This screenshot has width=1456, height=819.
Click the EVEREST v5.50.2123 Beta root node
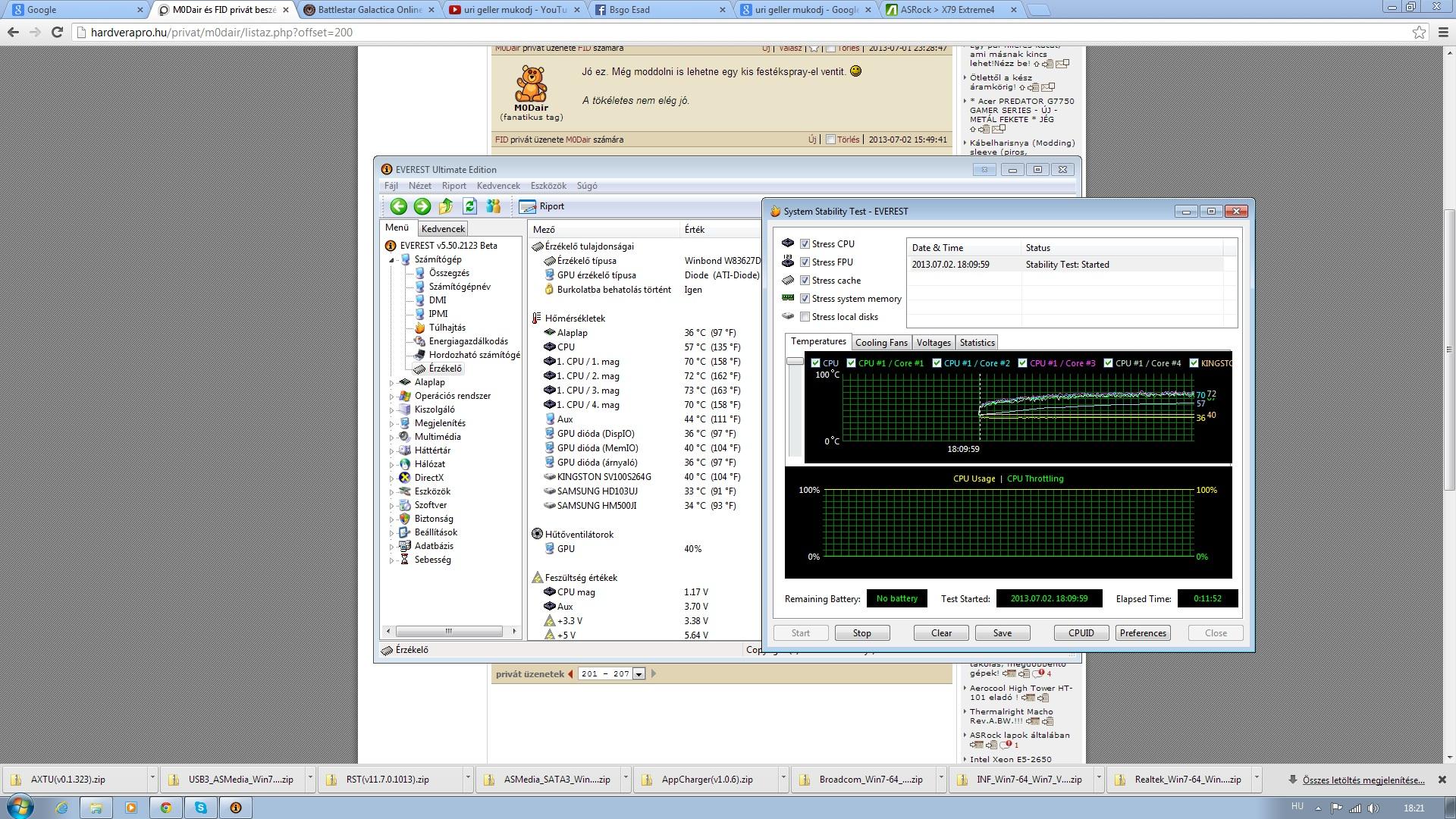448,246
